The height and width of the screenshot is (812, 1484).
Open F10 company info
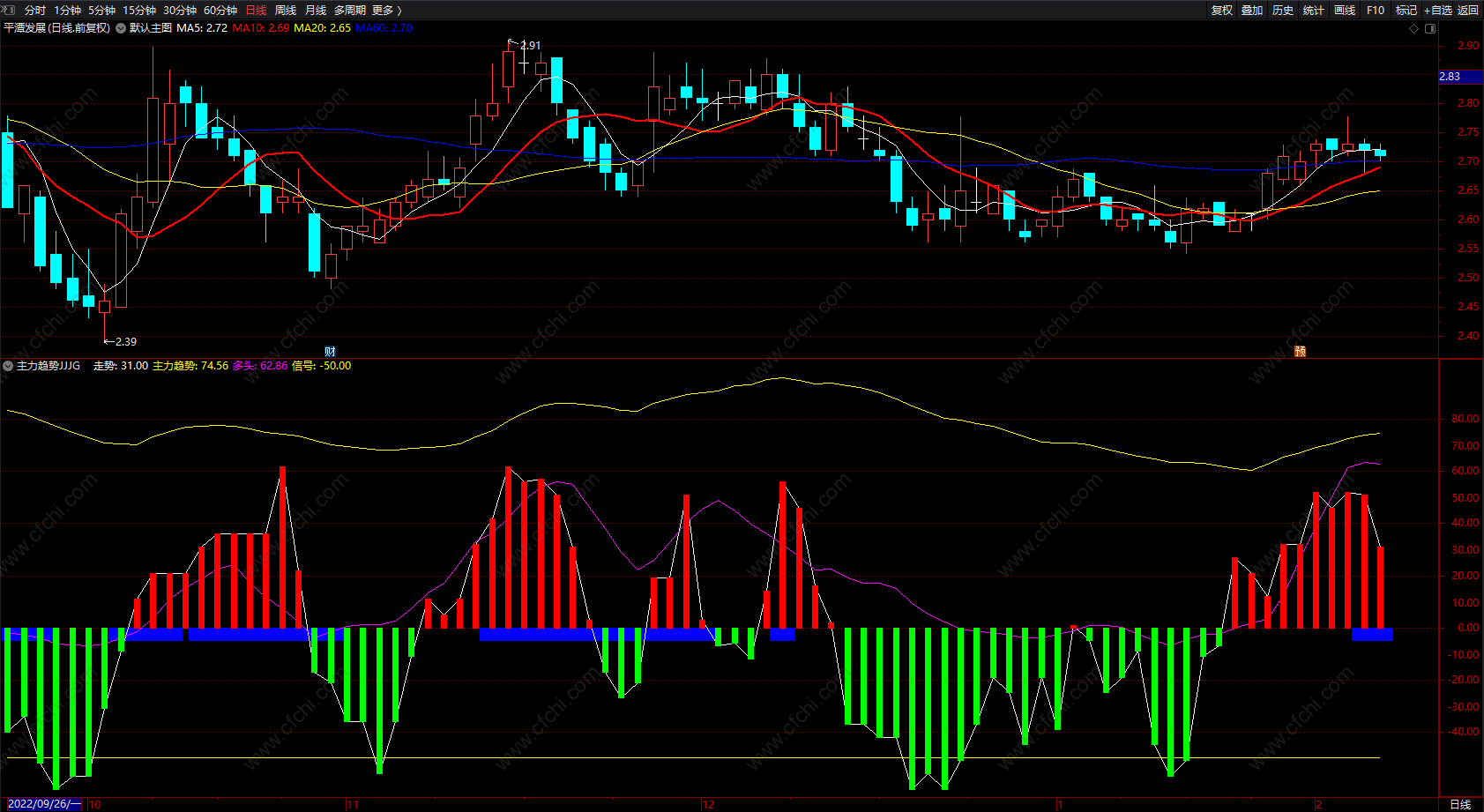click(x=1376, y=11)
